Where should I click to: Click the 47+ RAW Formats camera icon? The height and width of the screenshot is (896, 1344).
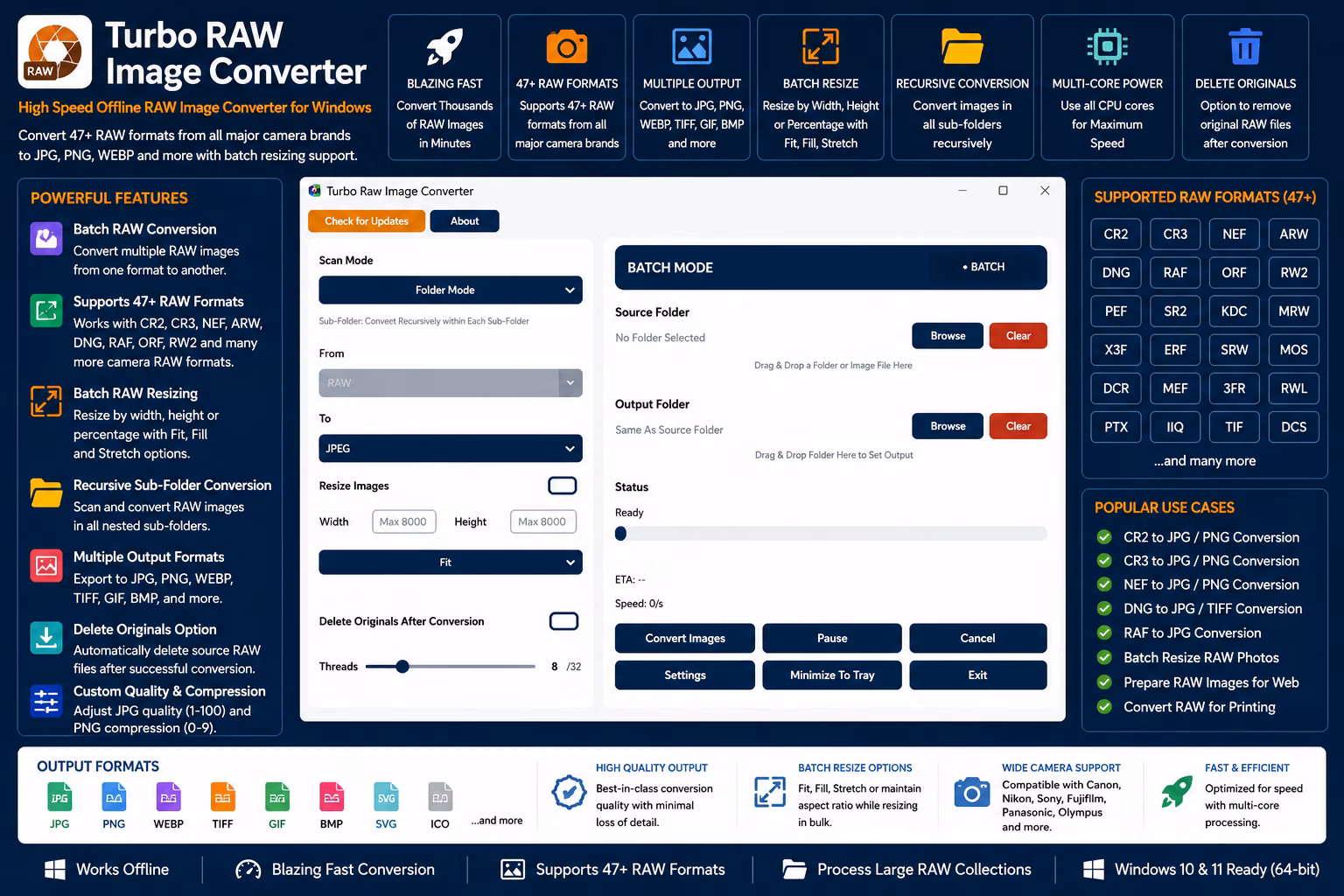(x=567, y=46)
